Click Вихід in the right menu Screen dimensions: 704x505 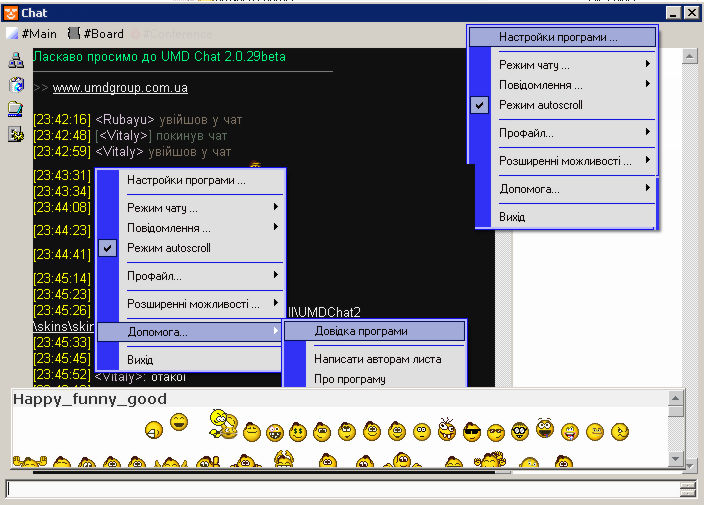512,216
